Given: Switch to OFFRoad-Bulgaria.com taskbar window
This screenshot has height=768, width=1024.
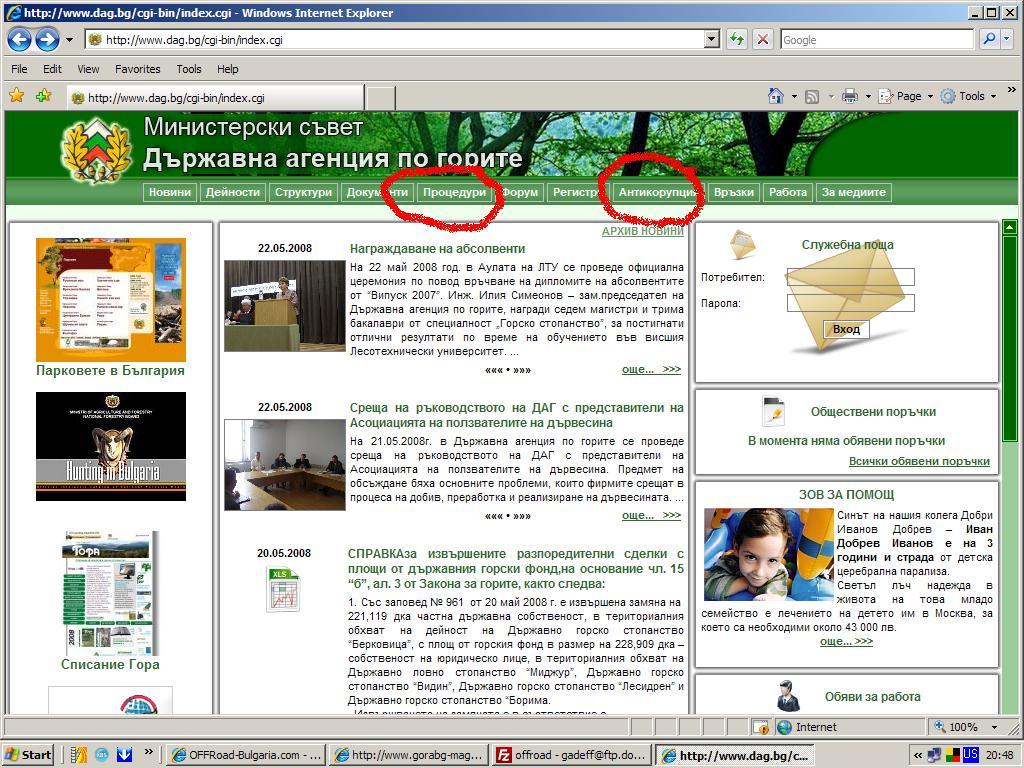Looking at the screenshot, I should [x=246, y=755].
